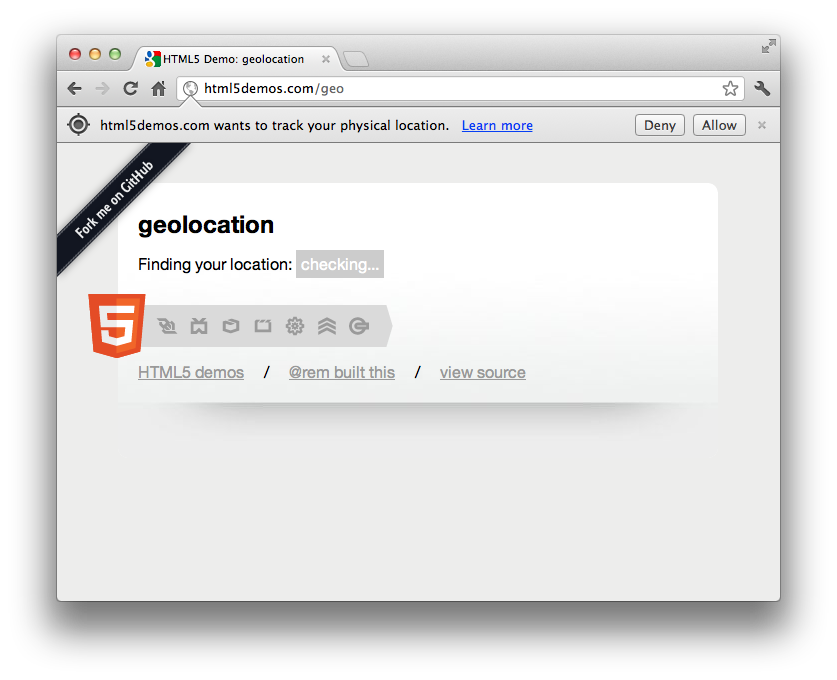Click the forward navigation arrow

tap(102, 89)
